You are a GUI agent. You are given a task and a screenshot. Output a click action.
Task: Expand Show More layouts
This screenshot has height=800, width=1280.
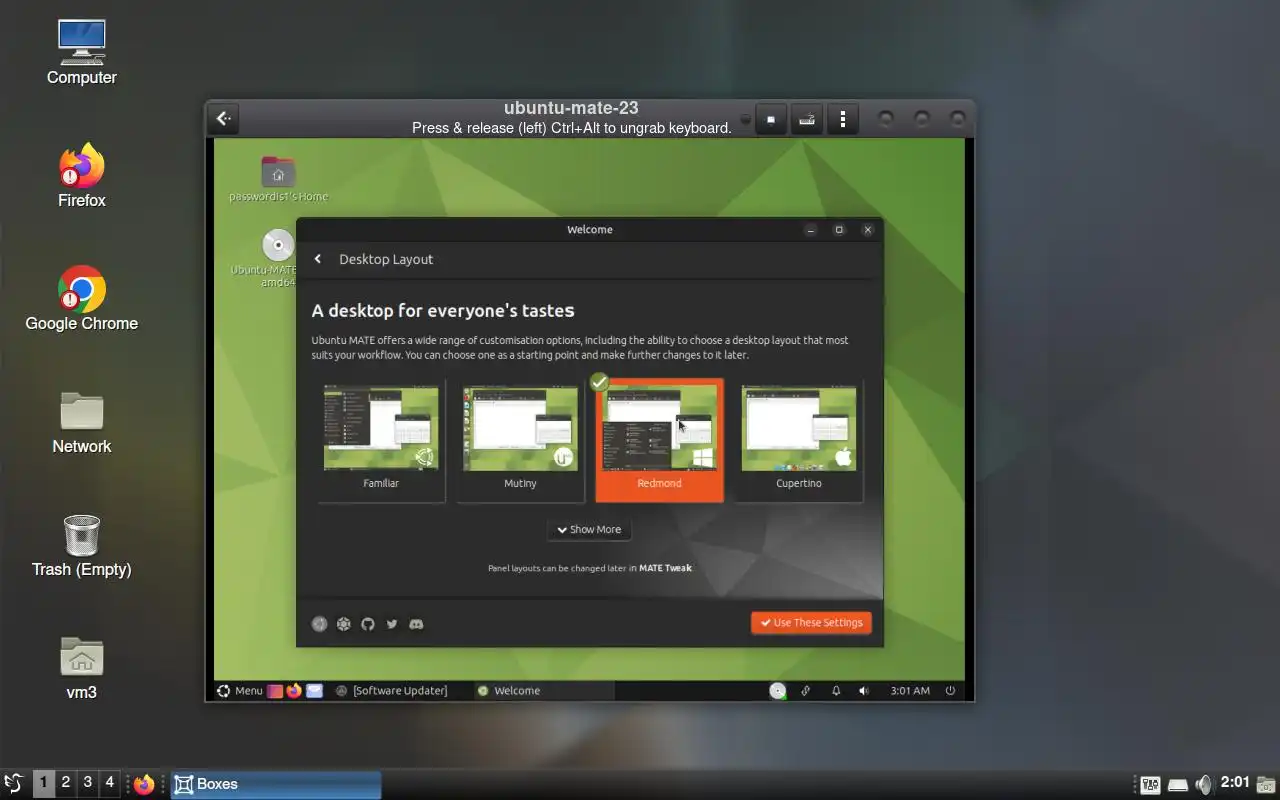589,530
